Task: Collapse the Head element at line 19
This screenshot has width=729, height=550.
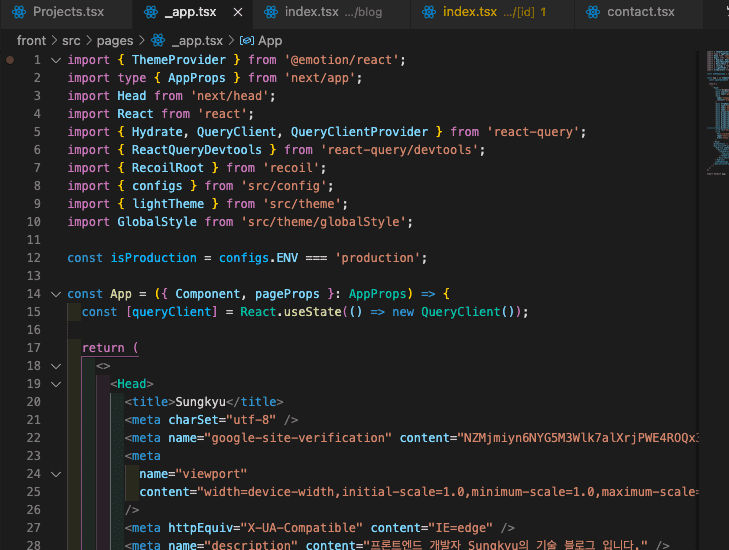Action: click(56, 384)
